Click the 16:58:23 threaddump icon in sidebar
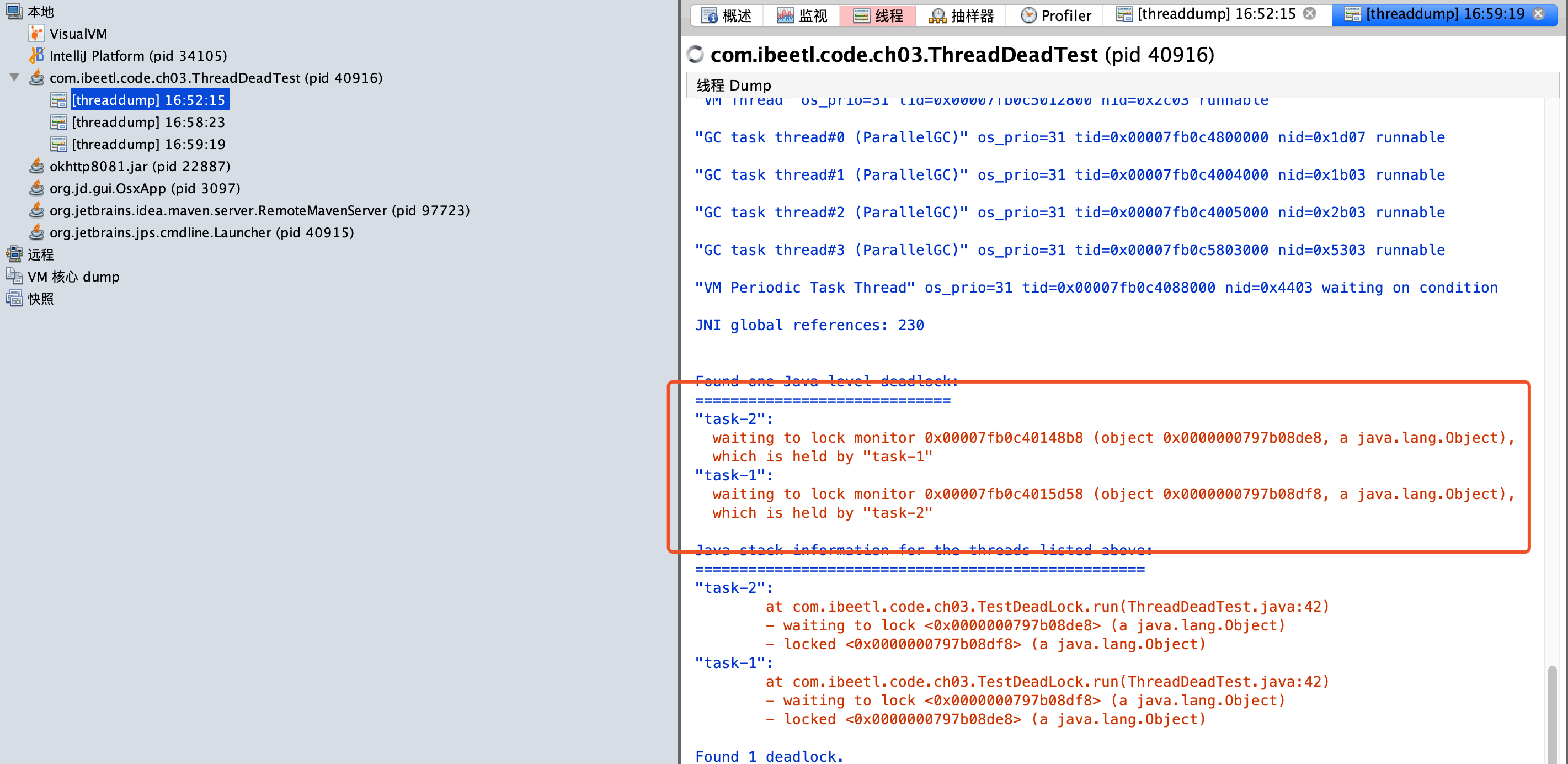Screen dimensions: 1568x764 coord(58,122)
